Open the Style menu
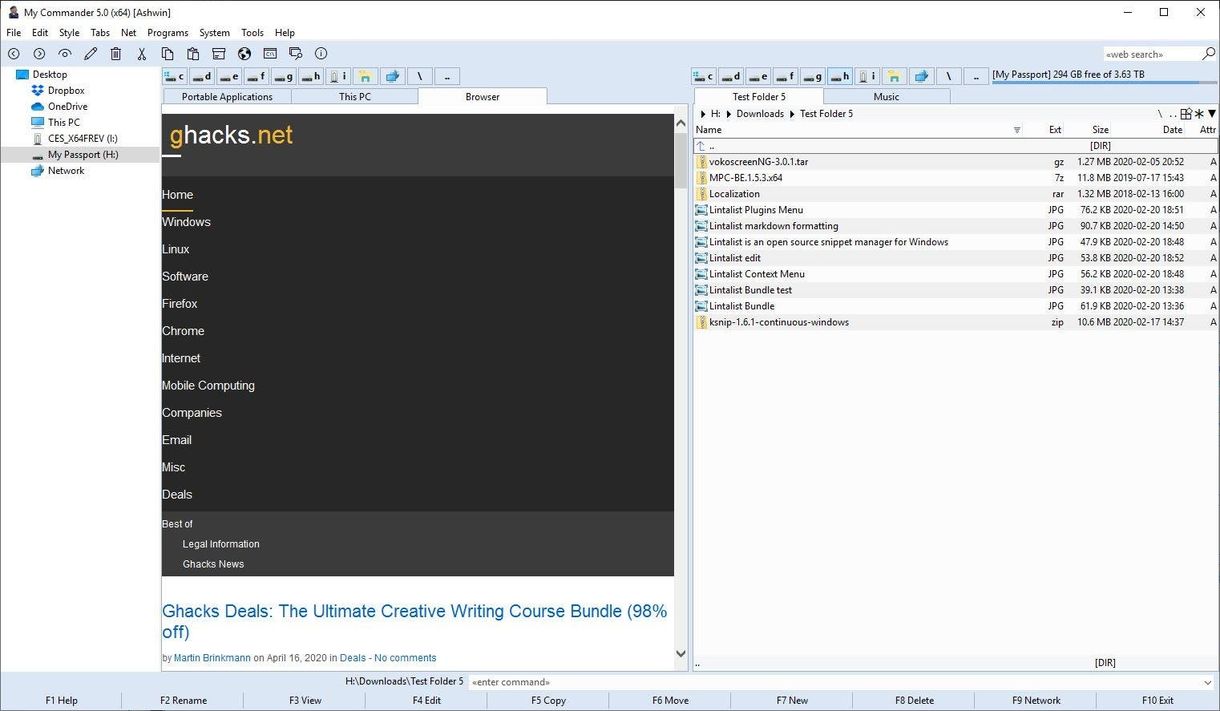This screenshot has width=1220, height=711. (x=69, y=33)
